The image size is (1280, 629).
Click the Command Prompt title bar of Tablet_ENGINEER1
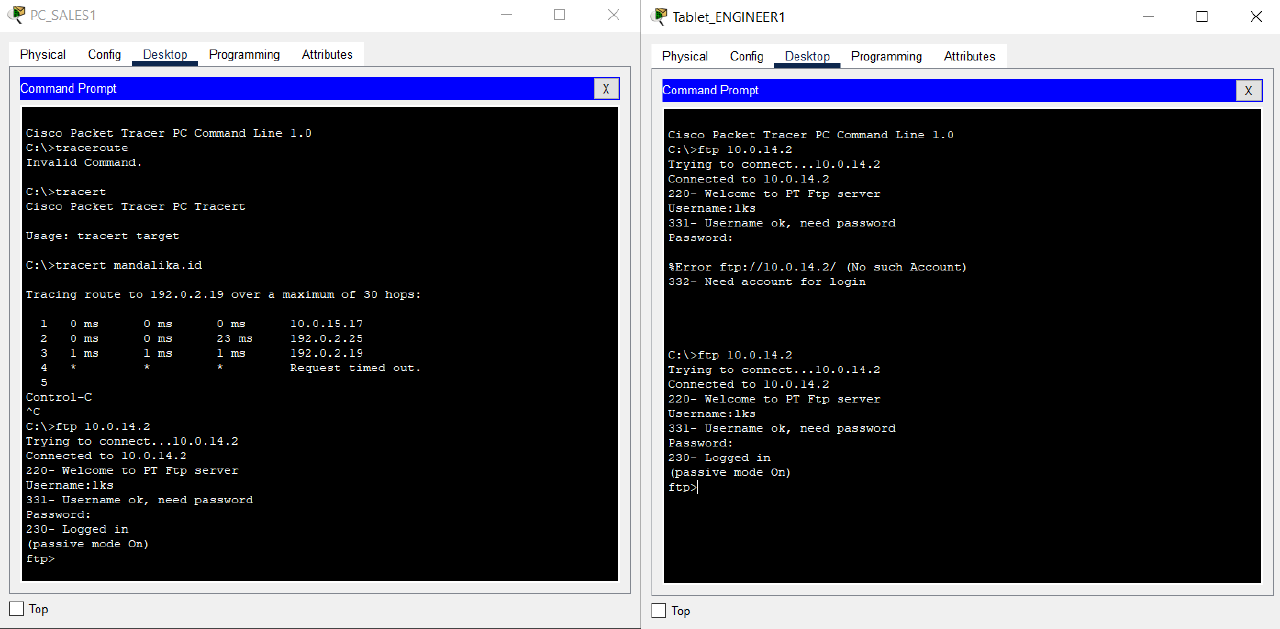point(940,90)
